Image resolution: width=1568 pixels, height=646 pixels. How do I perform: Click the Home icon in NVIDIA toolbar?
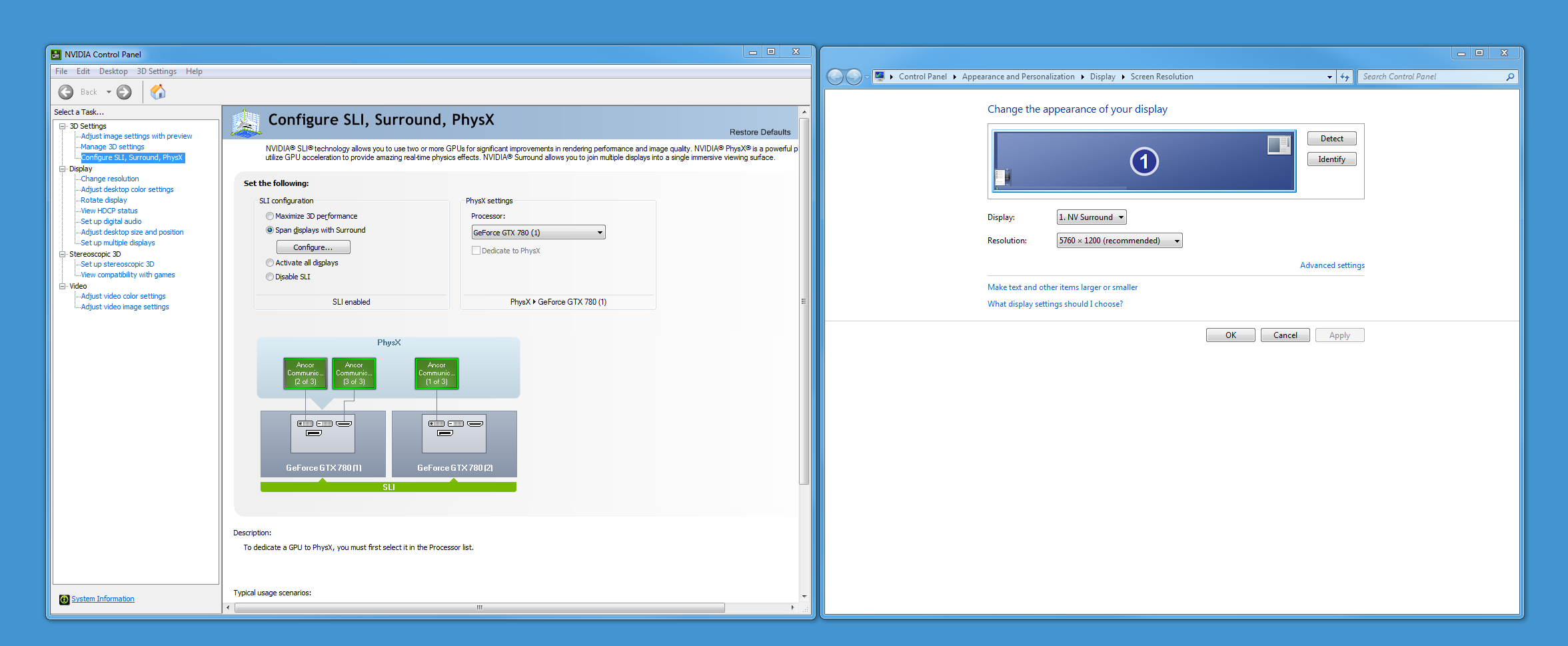click(x=158, y=91)
